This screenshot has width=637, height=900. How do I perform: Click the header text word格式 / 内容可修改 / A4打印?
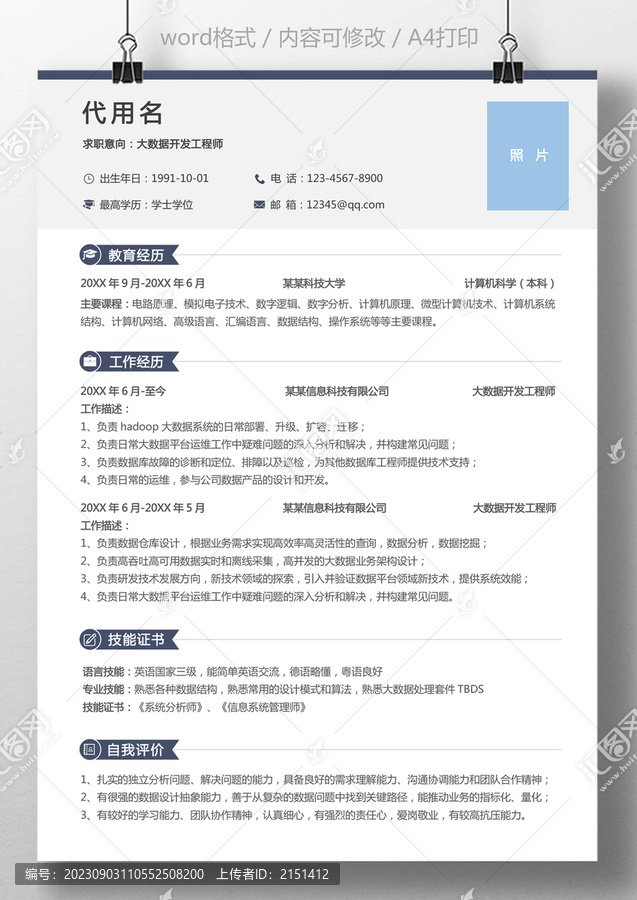point(319,38)
